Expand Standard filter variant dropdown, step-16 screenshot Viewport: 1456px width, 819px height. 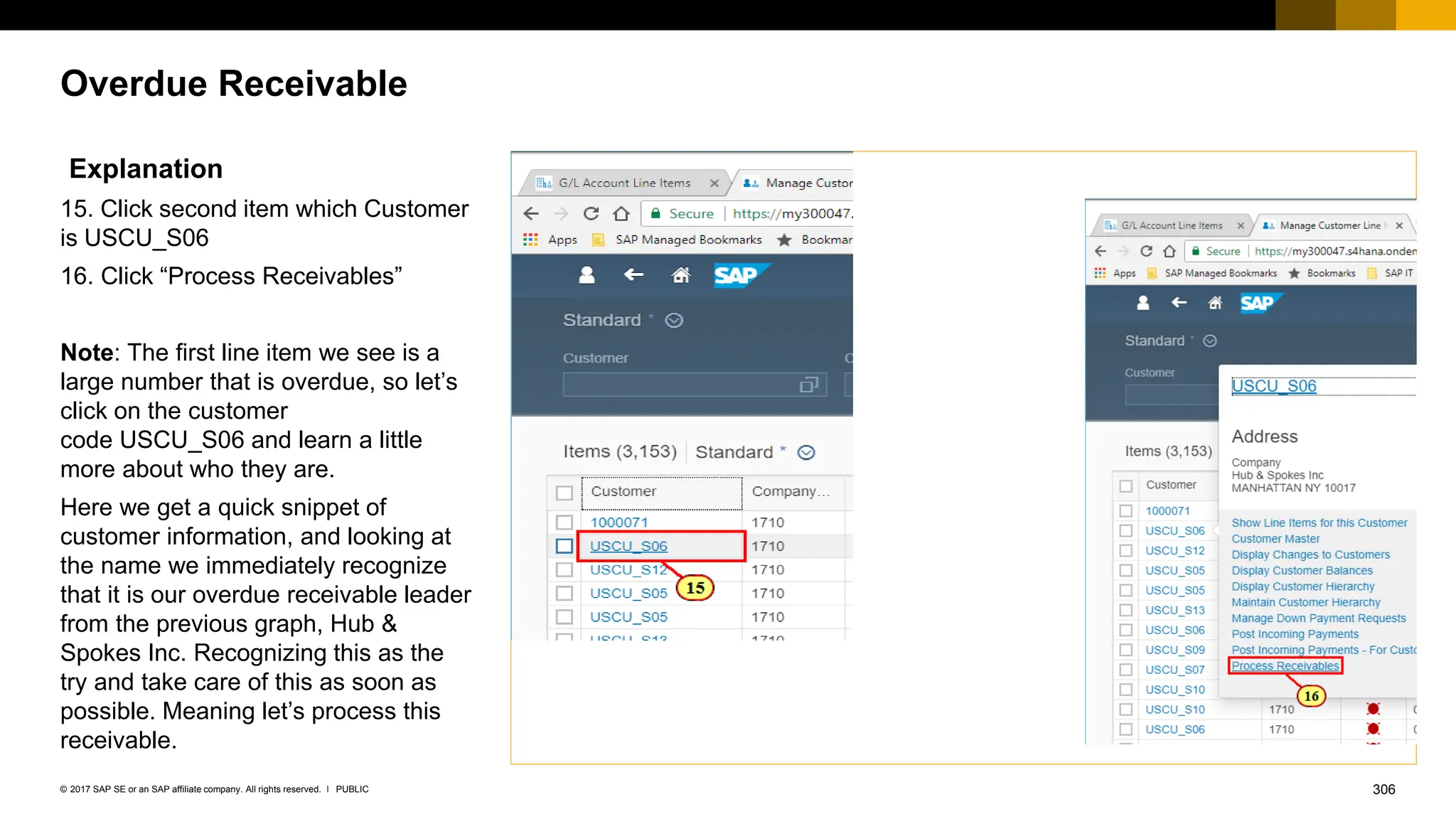click(1210, 341)
